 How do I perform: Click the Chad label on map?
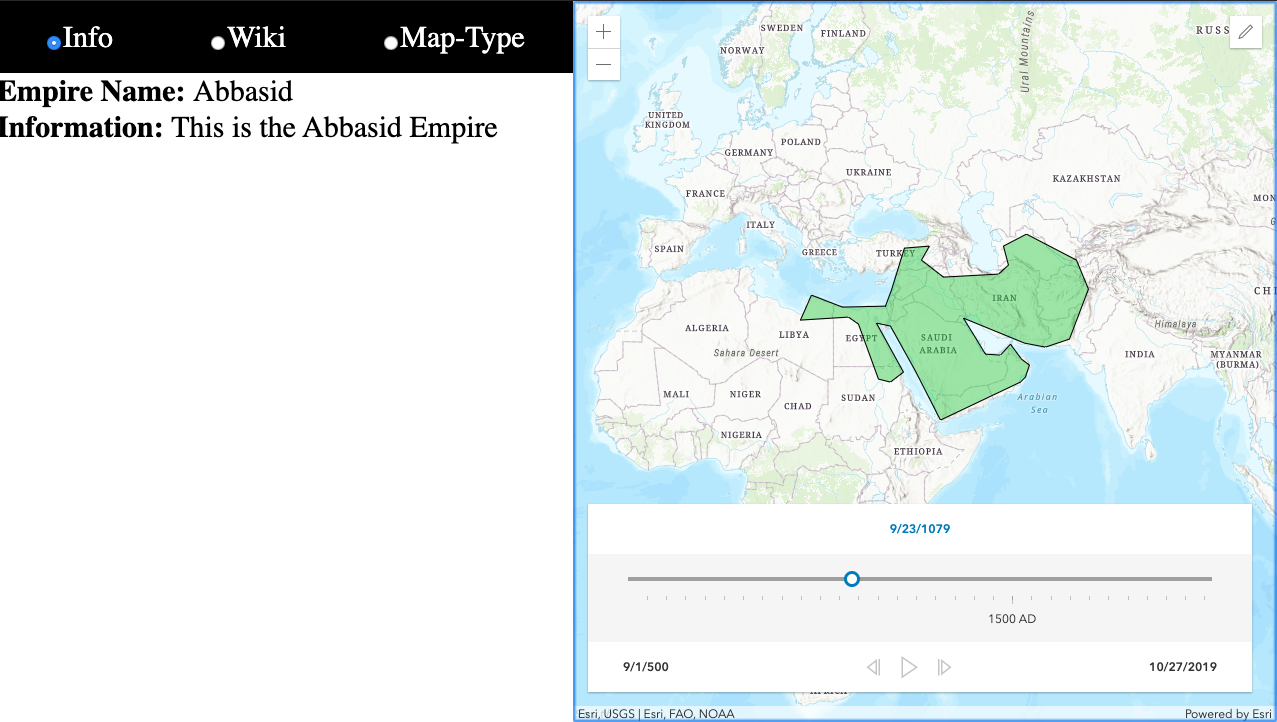click(798, 406)
